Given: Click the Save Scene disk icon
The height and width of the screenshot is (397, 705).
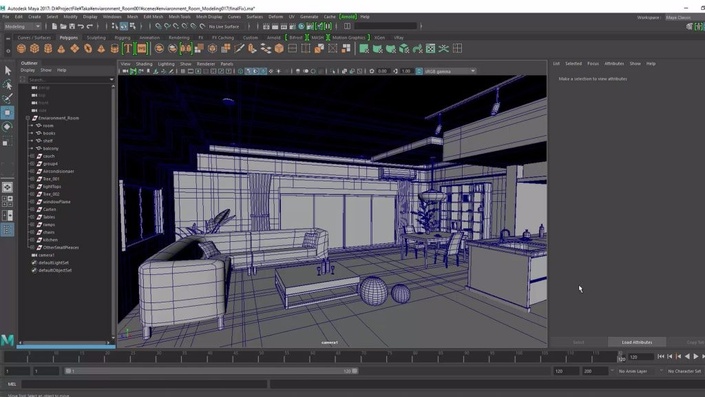Looking at the screenshot, I should 72,27.
